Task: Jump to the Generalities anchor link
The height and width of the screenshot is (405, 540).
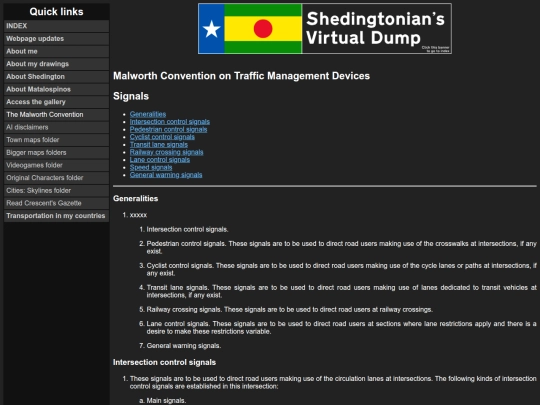Action: point(148,114)
